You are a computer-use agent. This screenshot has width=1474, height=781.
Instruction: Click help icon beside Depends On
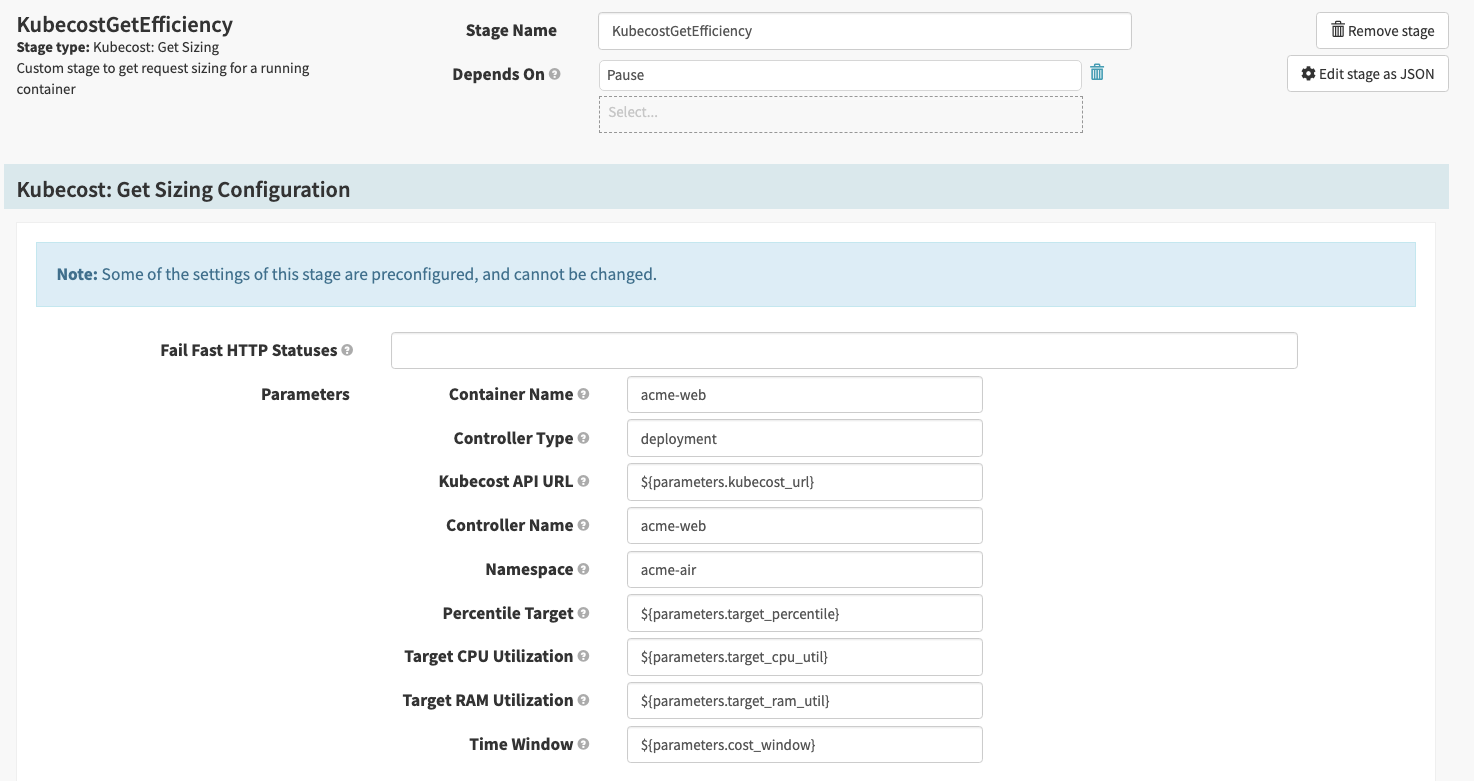[555, 74]
